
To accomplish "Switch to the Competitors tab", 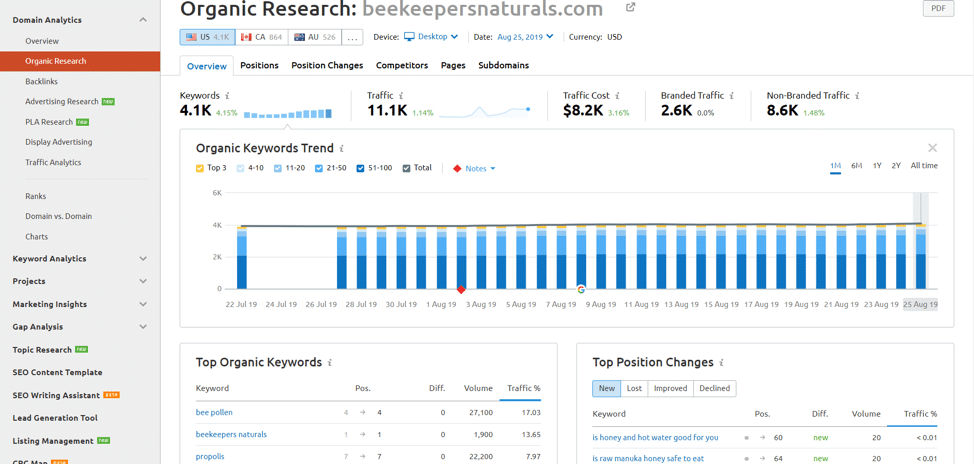I will pyautogui.click(x=402, y=65).
